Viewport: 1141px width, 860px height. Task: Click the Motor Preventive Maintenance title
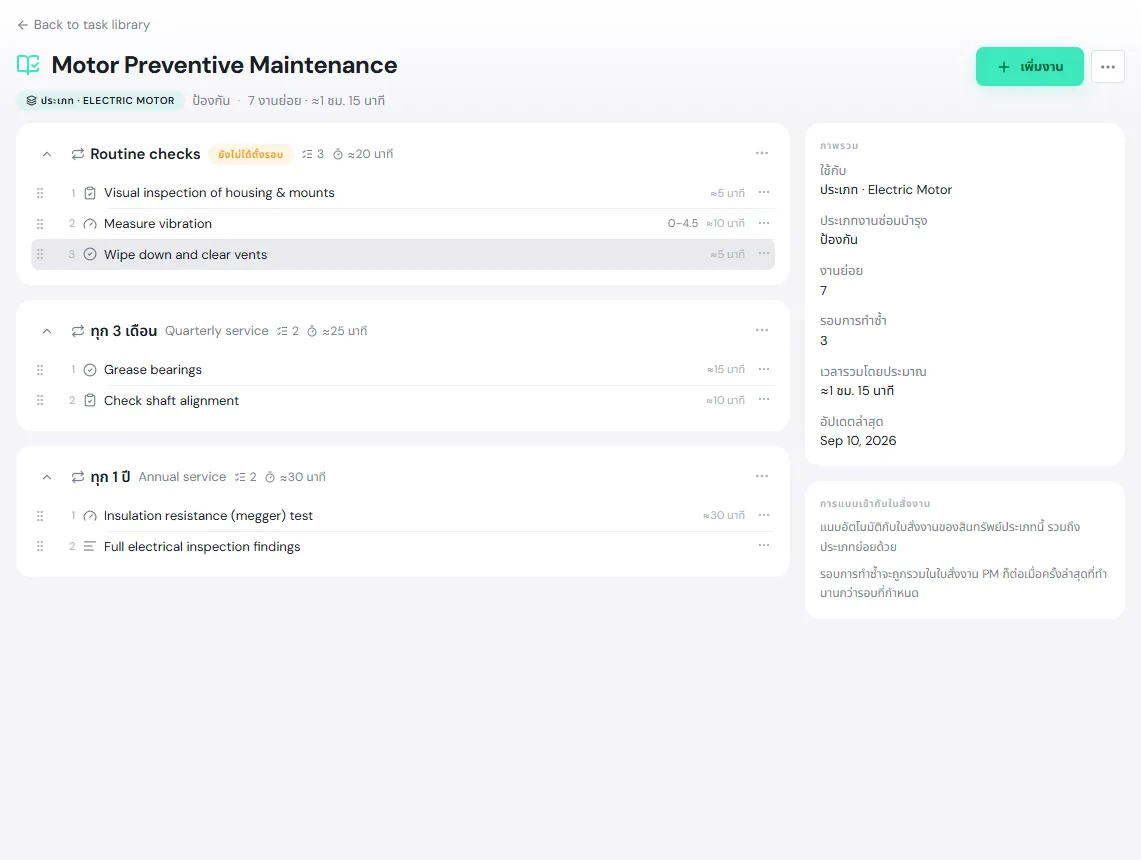point(224,65)
